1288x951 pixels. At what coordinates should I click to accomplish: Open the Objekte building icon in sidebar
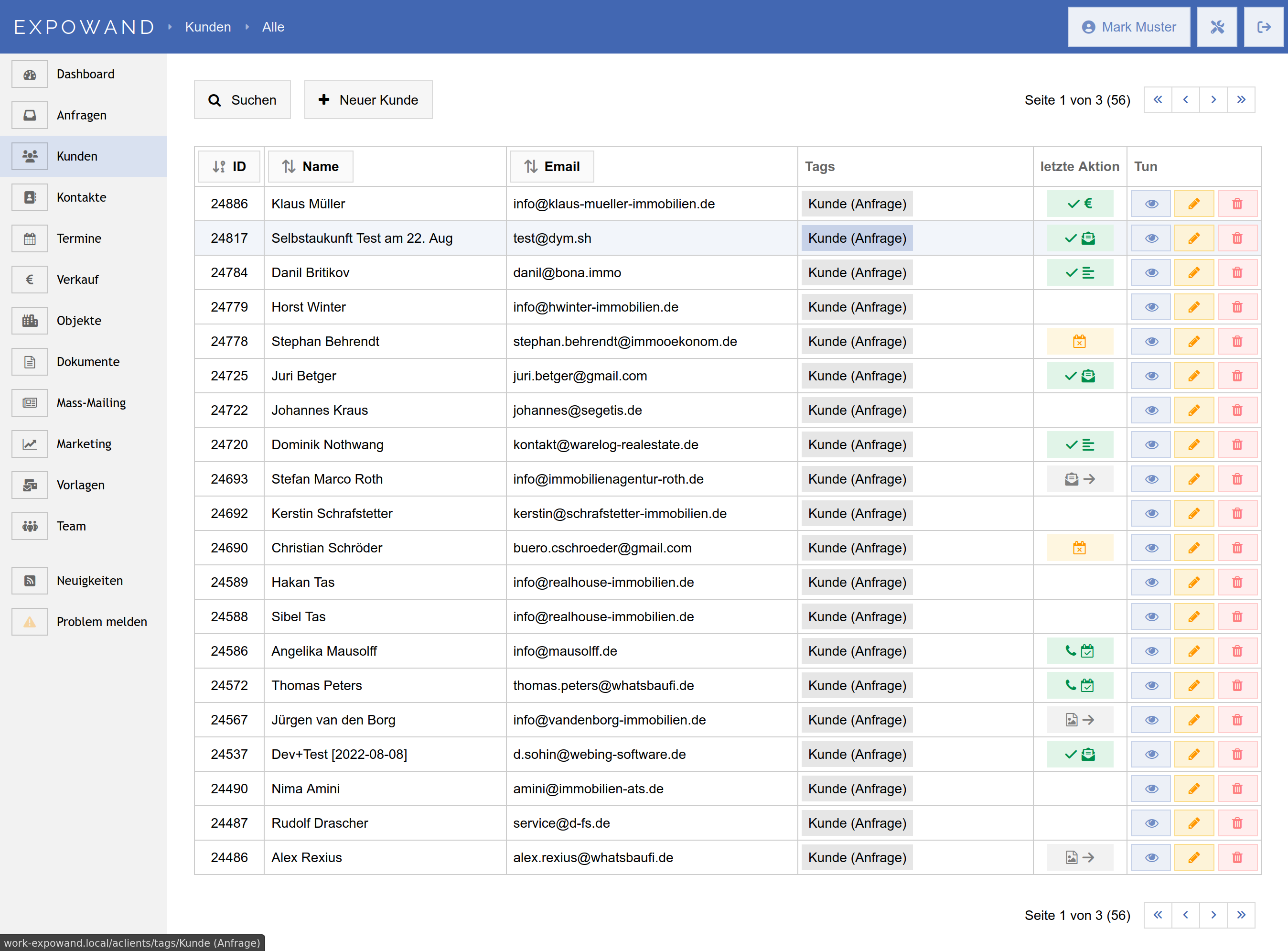coord(30,321)
